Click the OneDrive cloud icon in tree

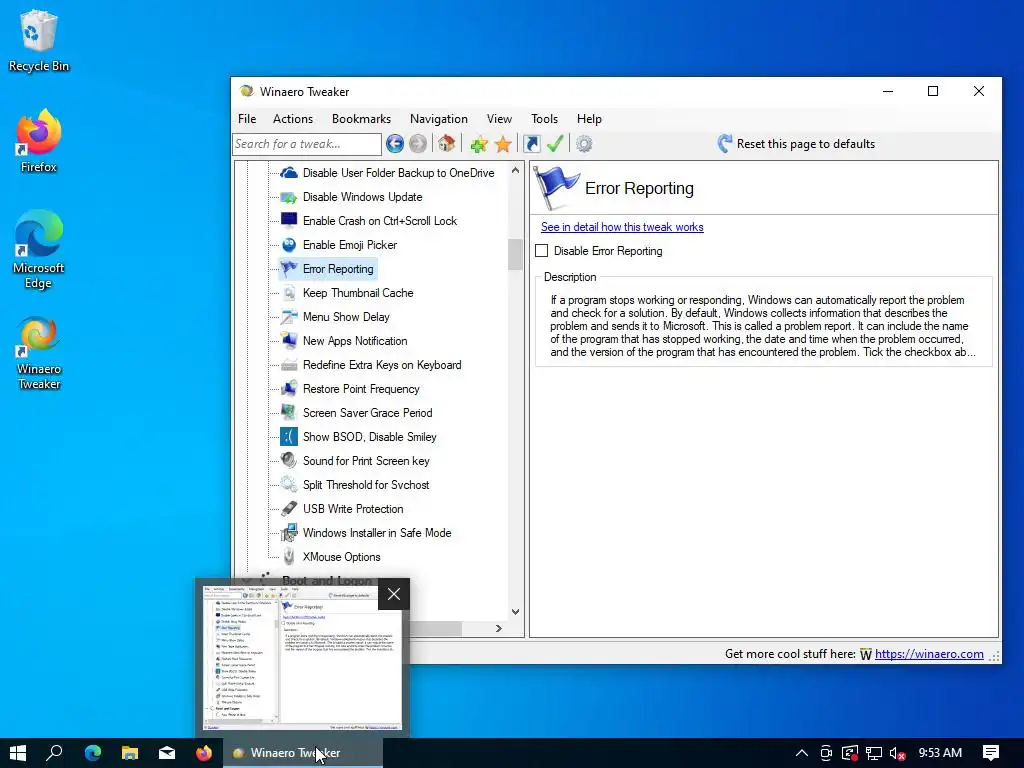289,172
